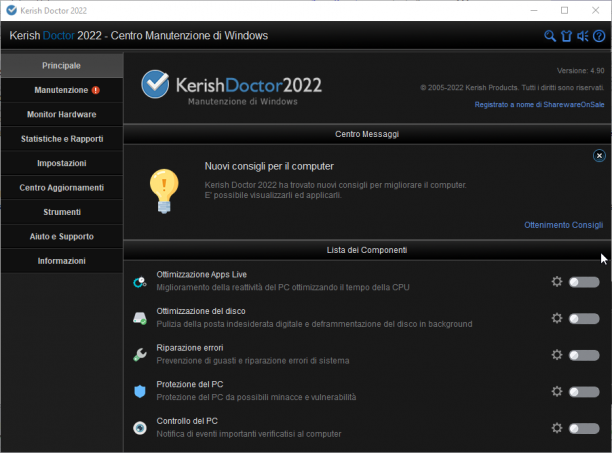This screenshot has height=453, width=612.
Task: Open gear settings for Riparazione errori
Action: (557, 355)
